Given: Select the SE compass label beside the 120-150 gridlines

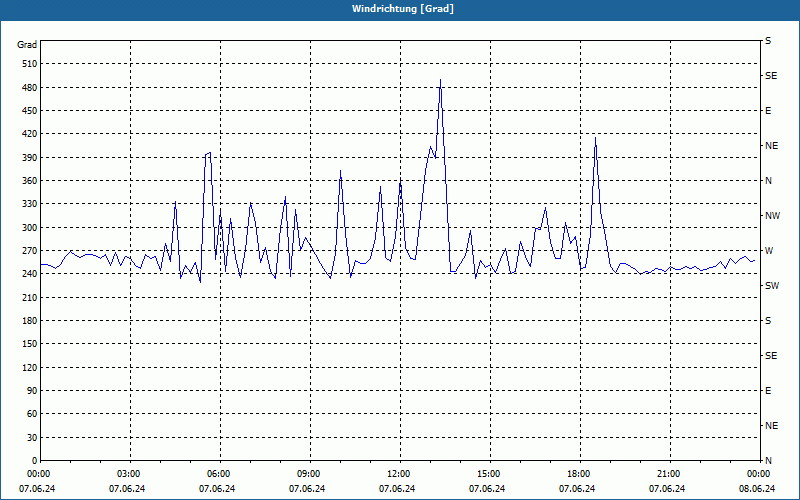Looking at the screenshot, I should [x=771, y=356].
